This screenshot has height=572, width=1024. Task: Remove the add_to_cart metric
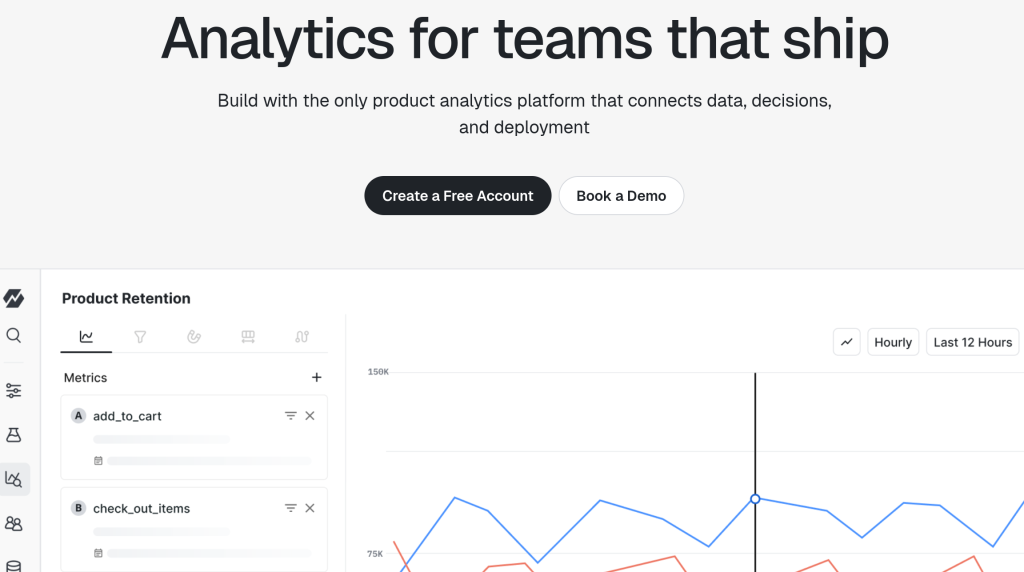tap(310, 416)
